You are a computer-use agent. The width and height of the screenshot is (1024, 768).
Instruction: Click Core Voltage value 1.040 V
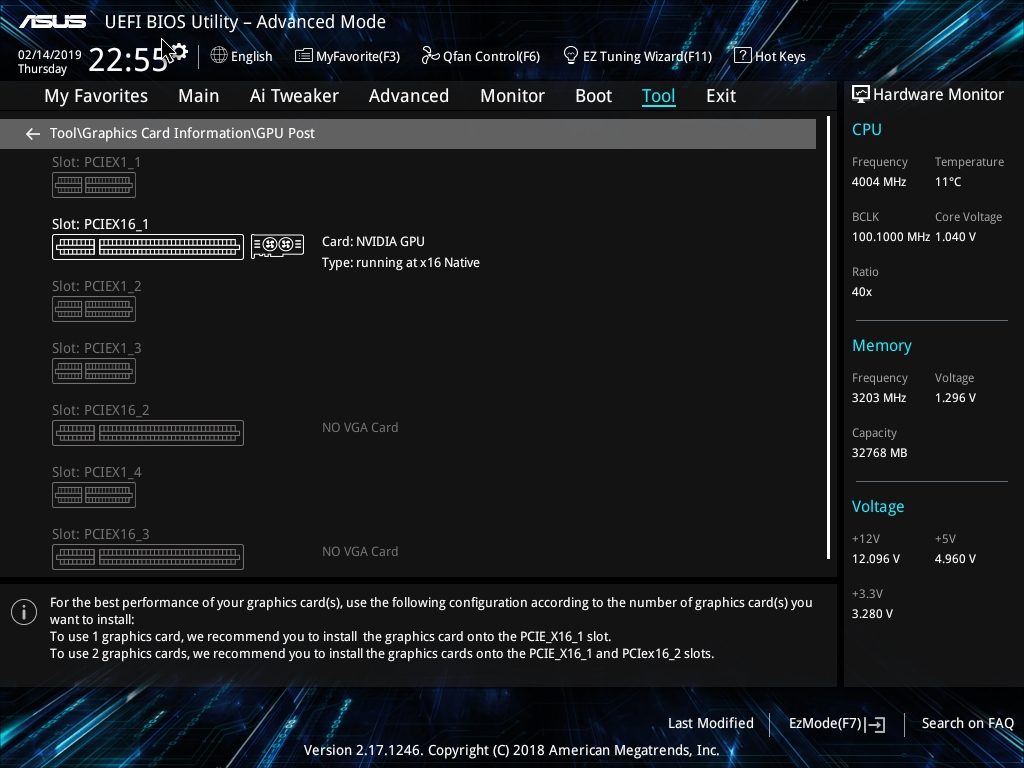pyautogui.click(x=955, y=237)
